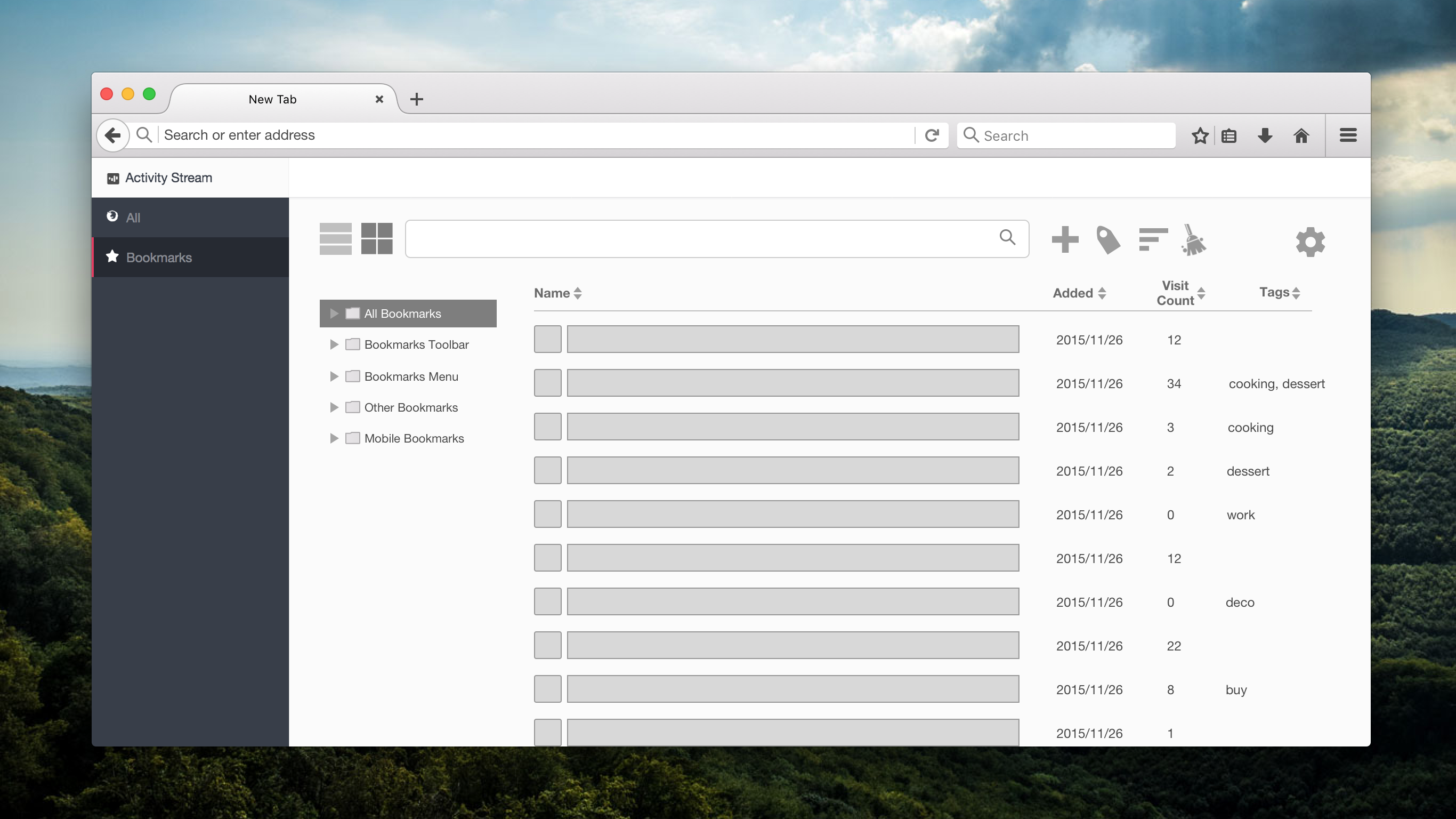This screenshot has height=819, width=1456.
Task: Click the broom cleanup icon
Action: pos(1194,240)
